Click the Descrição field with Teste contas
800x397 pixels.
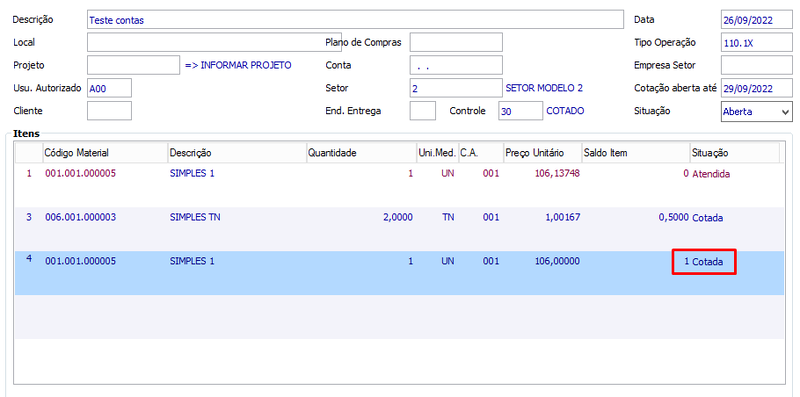355,19
